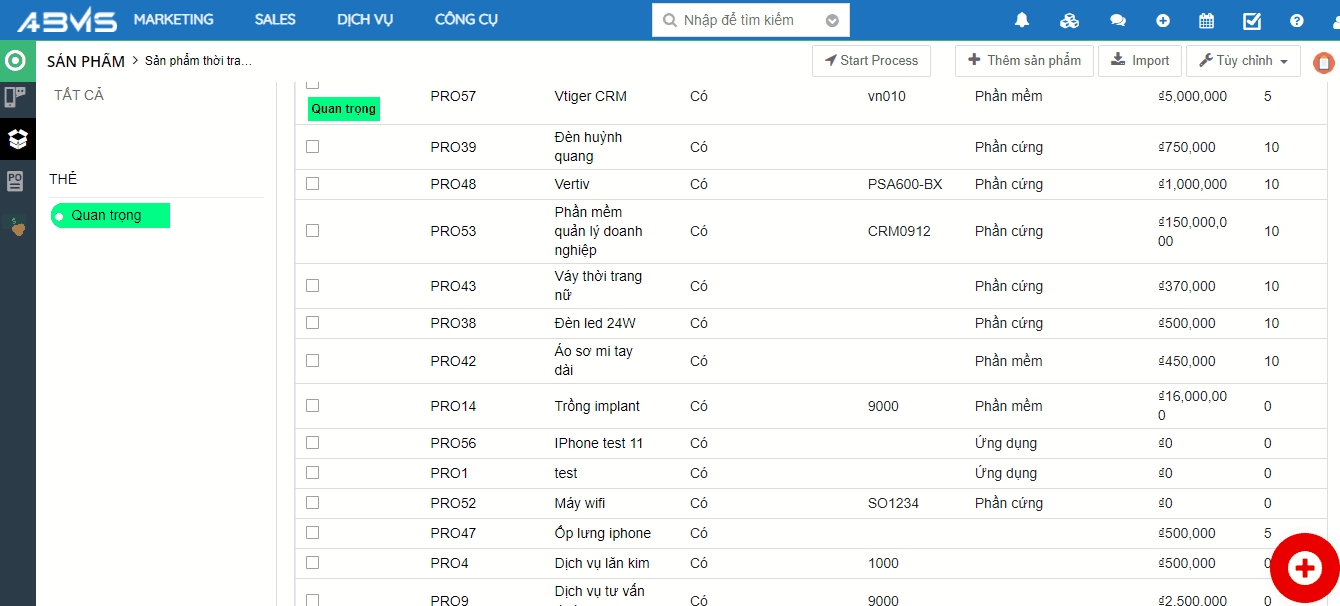Viewport: 1340px width, 606px height.
Task: Click the Import button
Action: 1140,61
